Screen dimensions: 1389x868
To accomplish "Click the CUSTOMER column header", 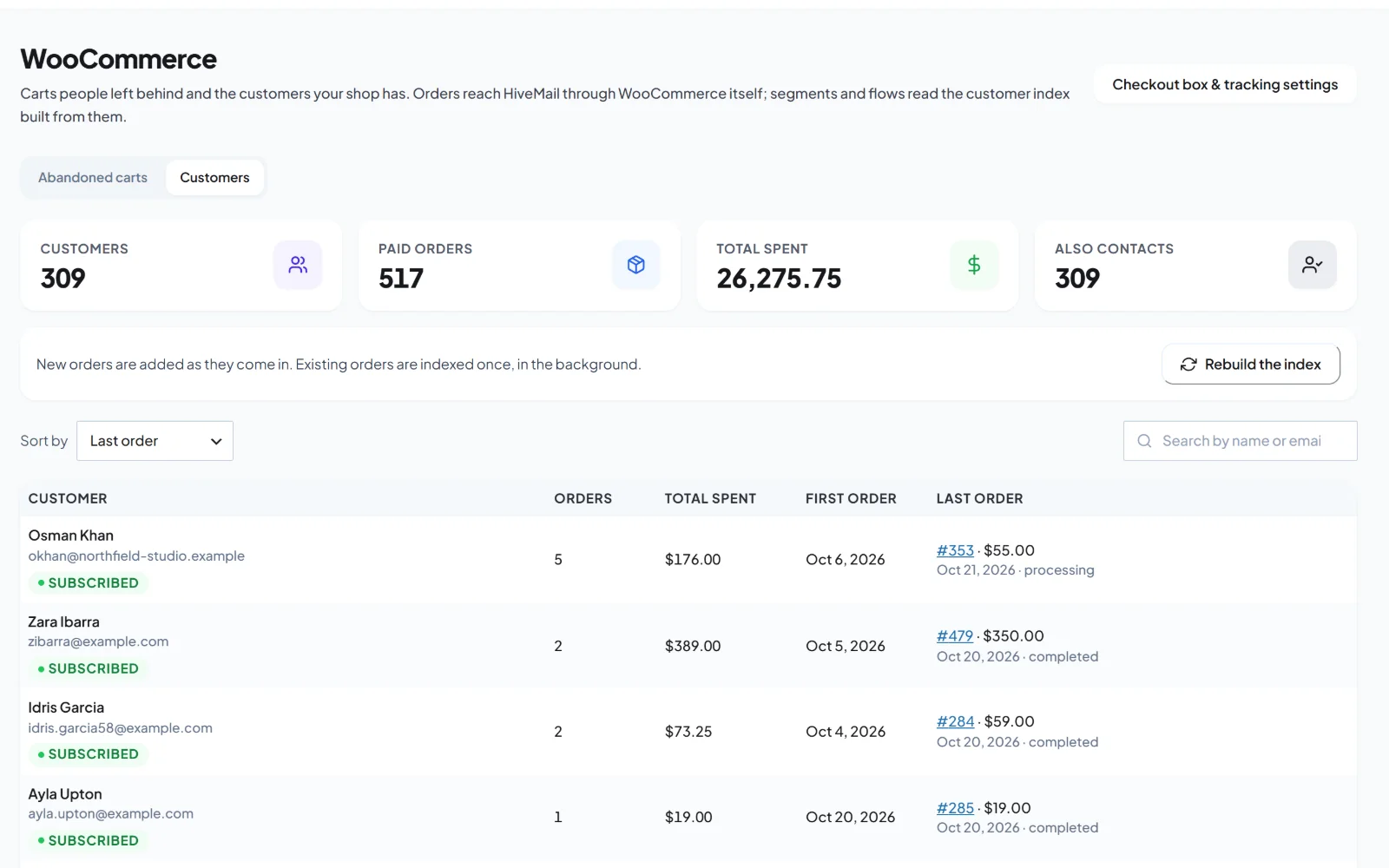I will [68, 499].
